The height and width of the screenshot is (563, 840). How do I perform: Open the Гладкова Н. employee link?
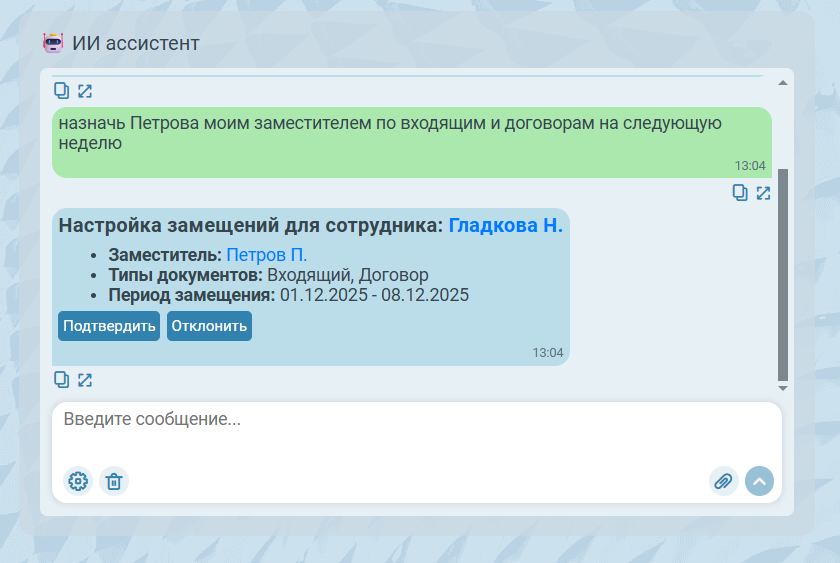[x=505, y=225]
